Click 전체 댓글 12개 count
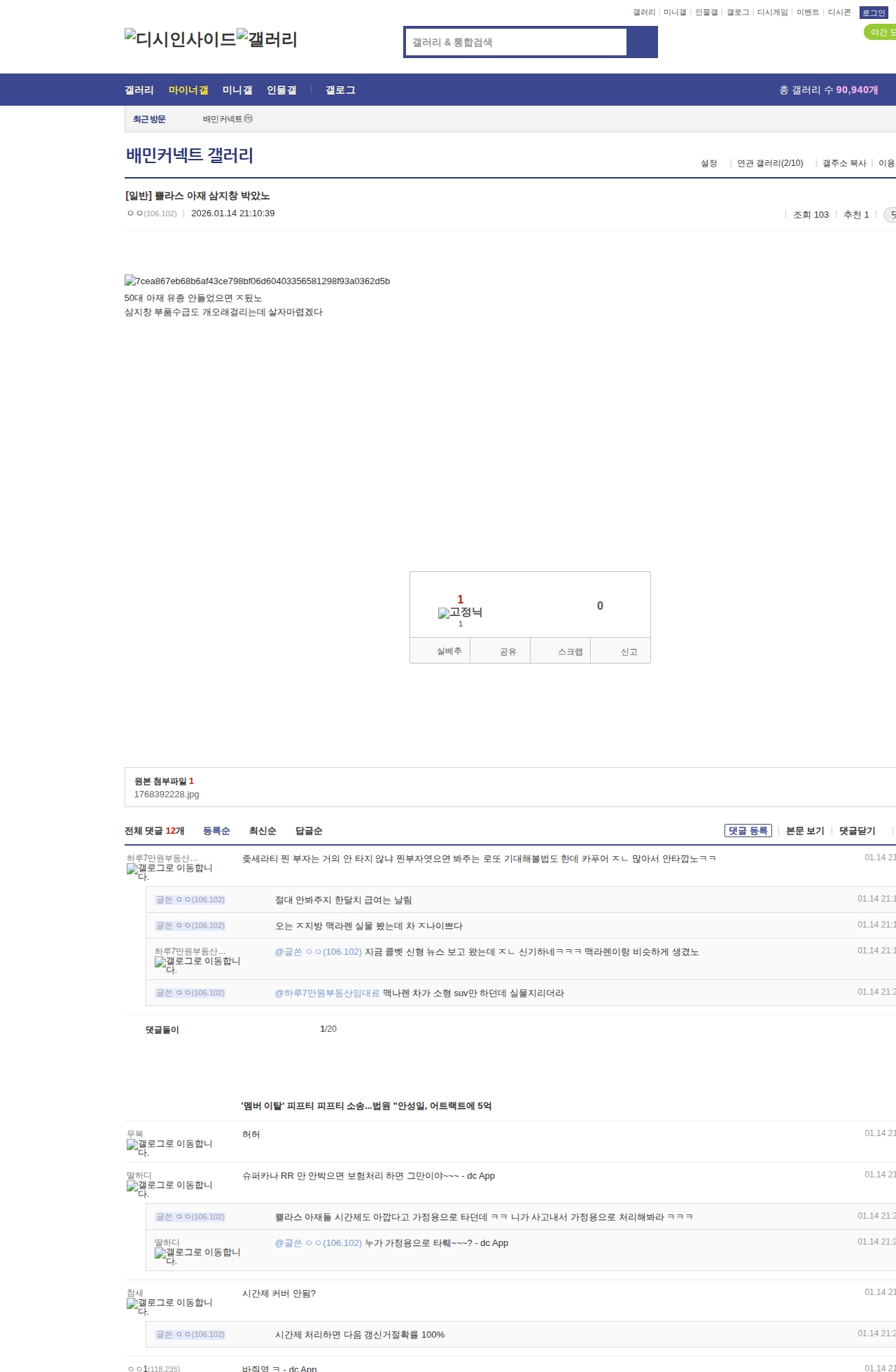This screenshot has width=896, height=1372. (155, 831)
